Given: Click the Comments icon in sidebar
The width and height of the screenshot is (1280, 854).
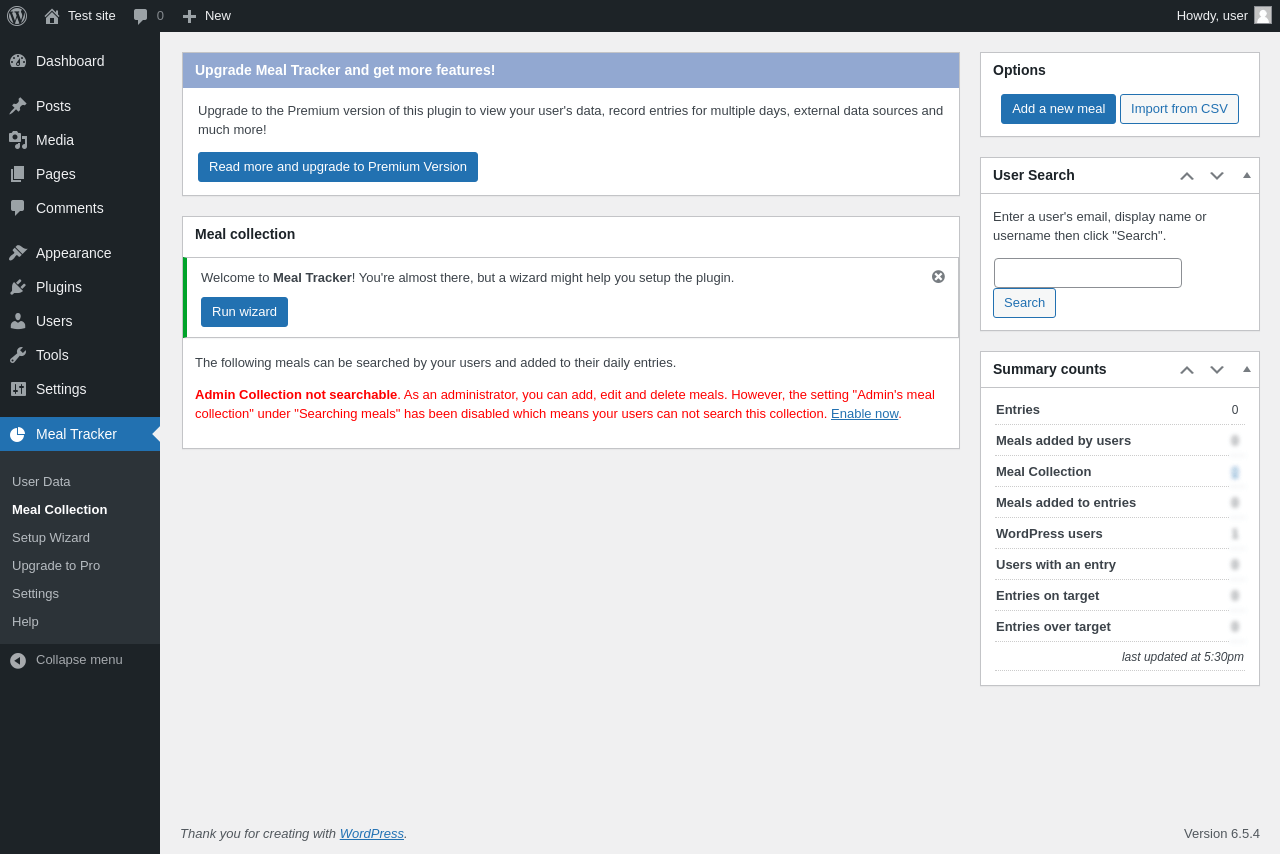Looking at the screenshot, I should point(18,208).
